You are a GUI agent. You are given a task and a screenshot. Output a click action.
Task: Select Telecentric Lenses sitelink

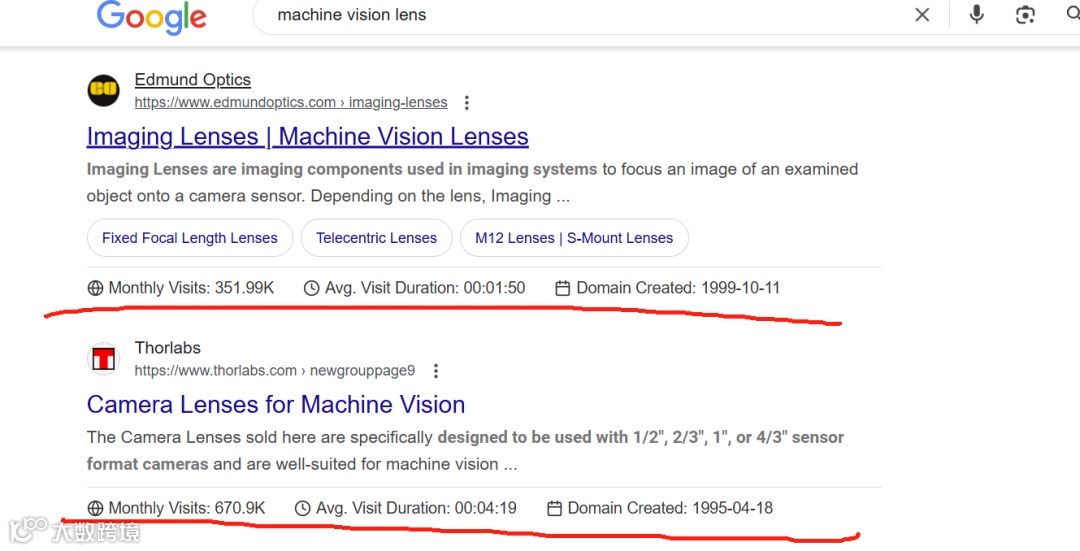(377, 238)
